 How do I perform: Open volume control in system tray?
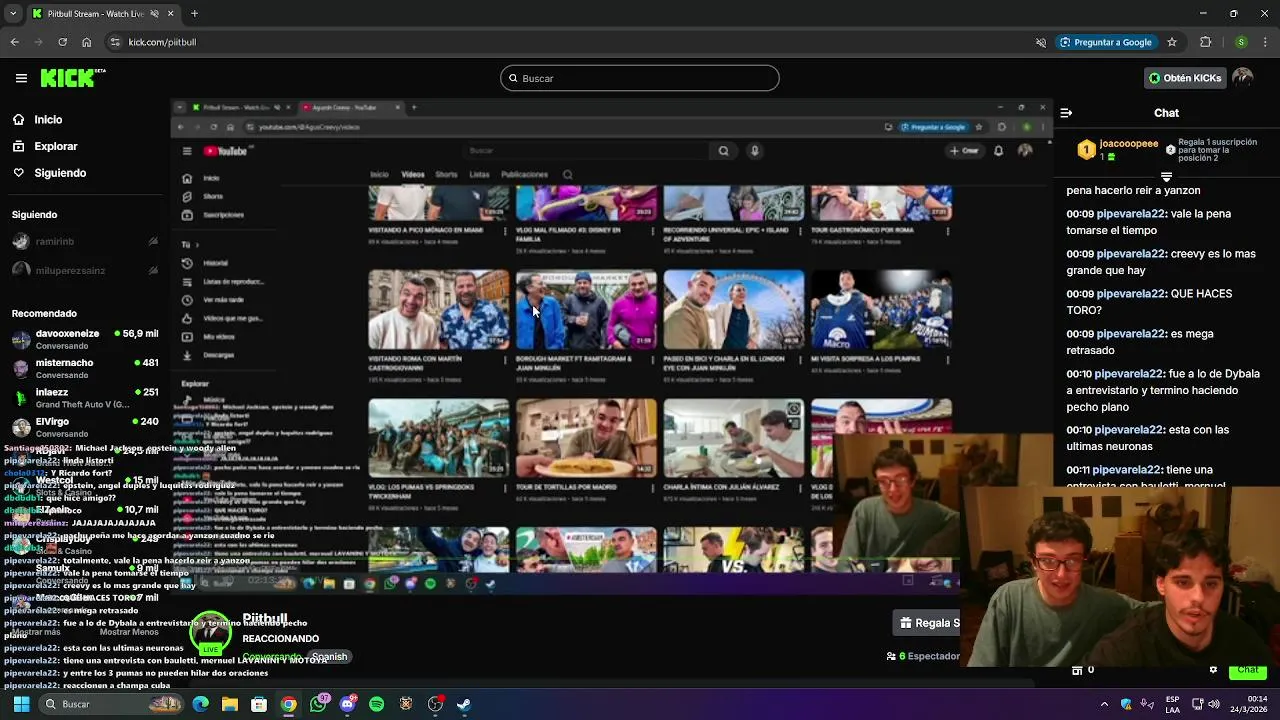coord(1214,704)
